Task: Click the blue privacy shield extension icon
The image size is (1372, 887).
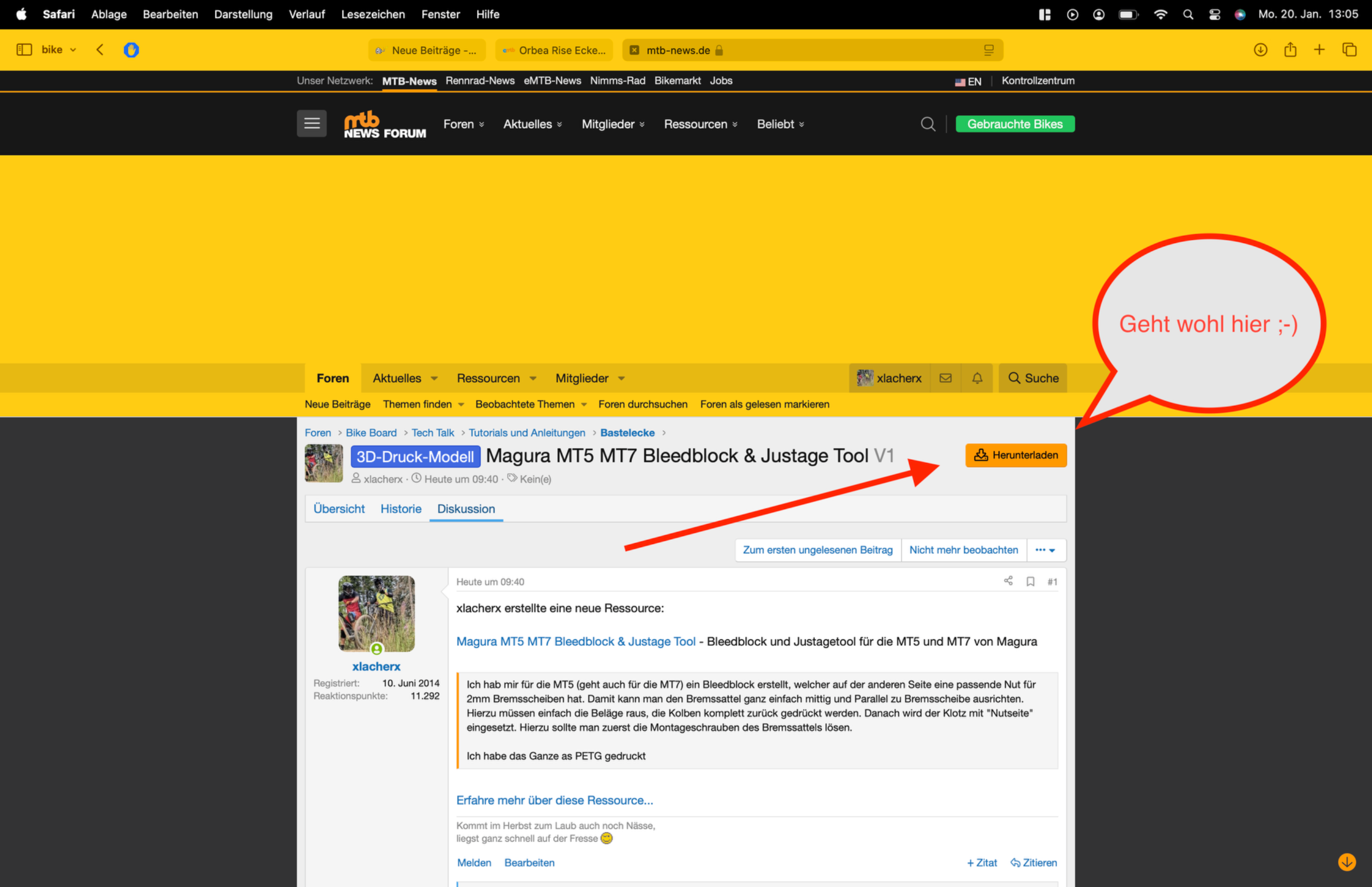Action: pos(131,50)
